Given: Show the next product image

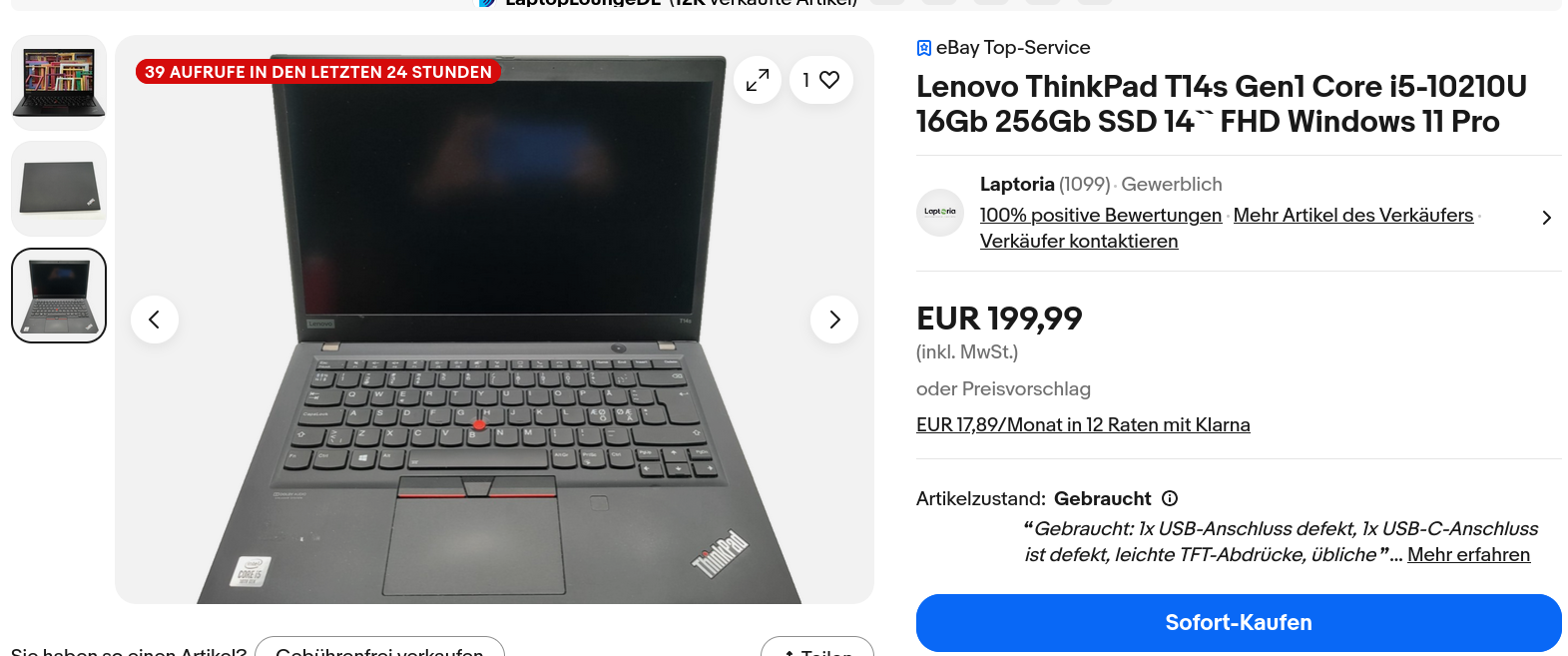Looking at the screenshot, I should tap(834, 320).
